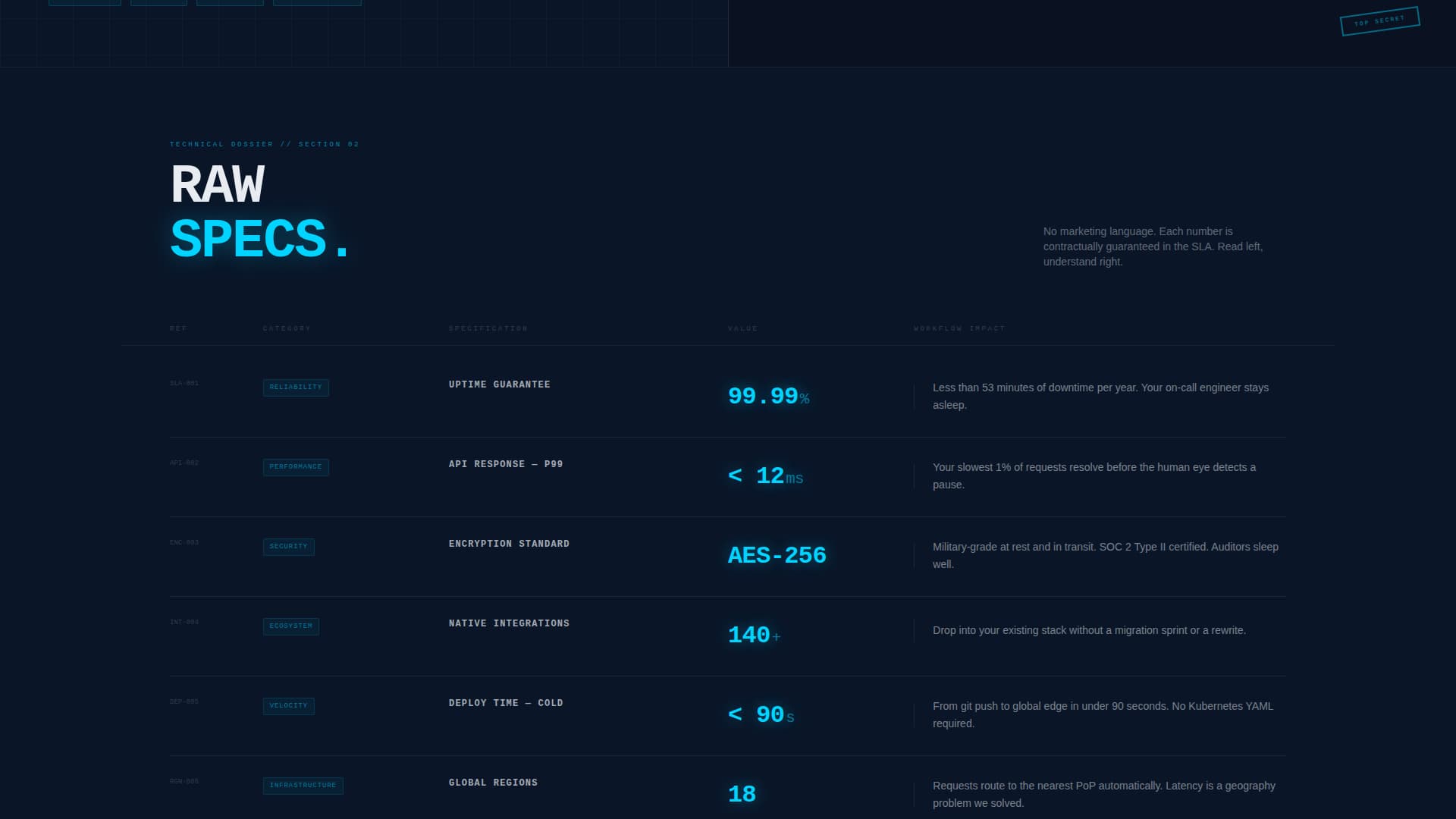Click reference code DEP-005

tap(184, 701)
